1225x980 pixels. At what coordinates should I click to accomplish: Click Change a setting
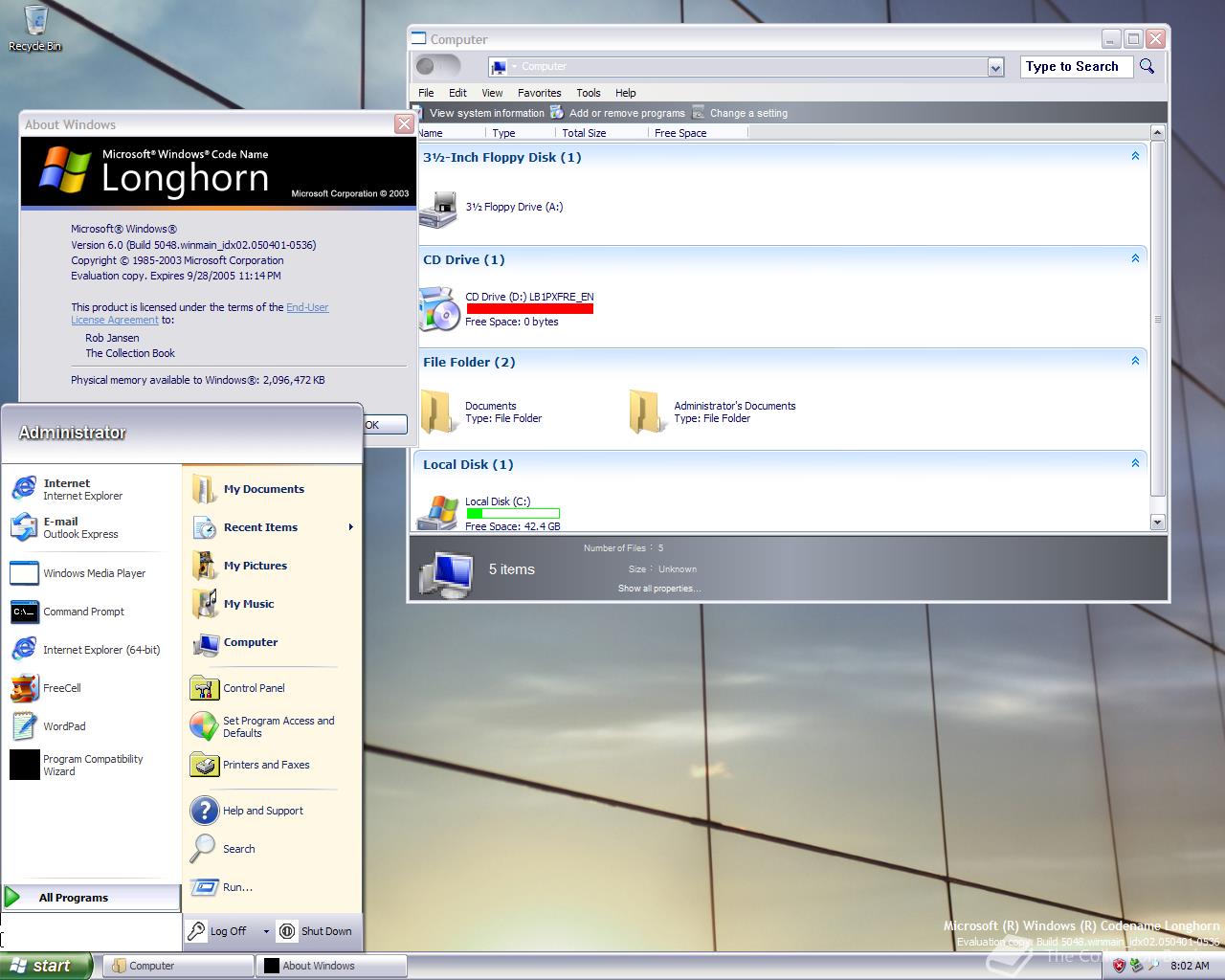[x=740, y=113]
